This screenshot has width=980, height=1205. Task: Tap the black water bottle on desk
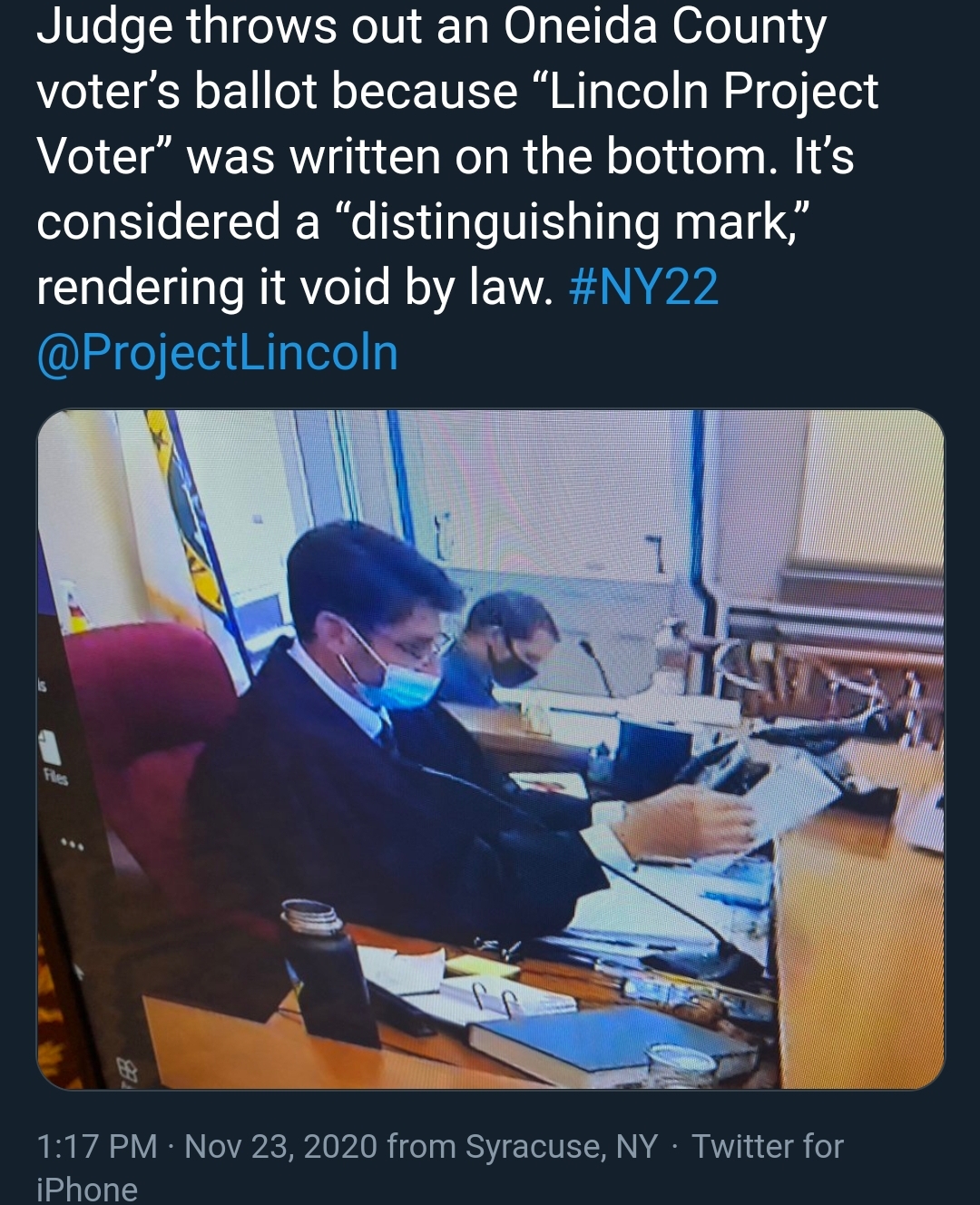(328, 973)
